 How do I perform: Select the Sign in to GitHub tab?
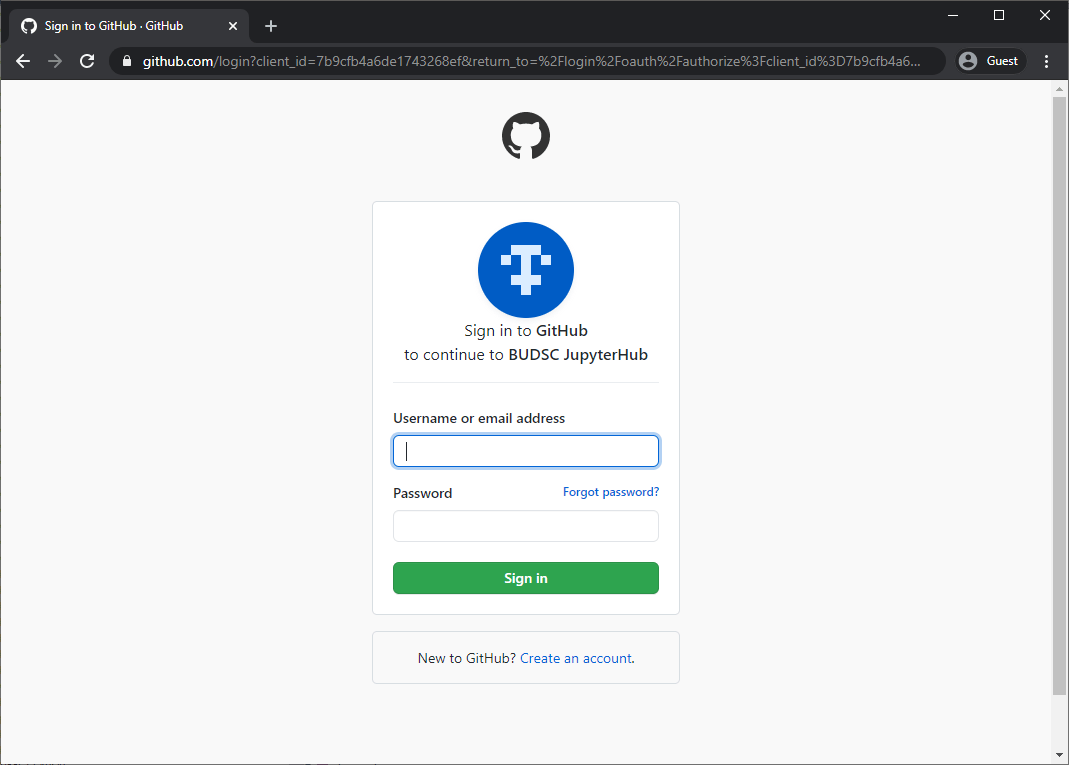pyautogui.click(x=130, y=26)
